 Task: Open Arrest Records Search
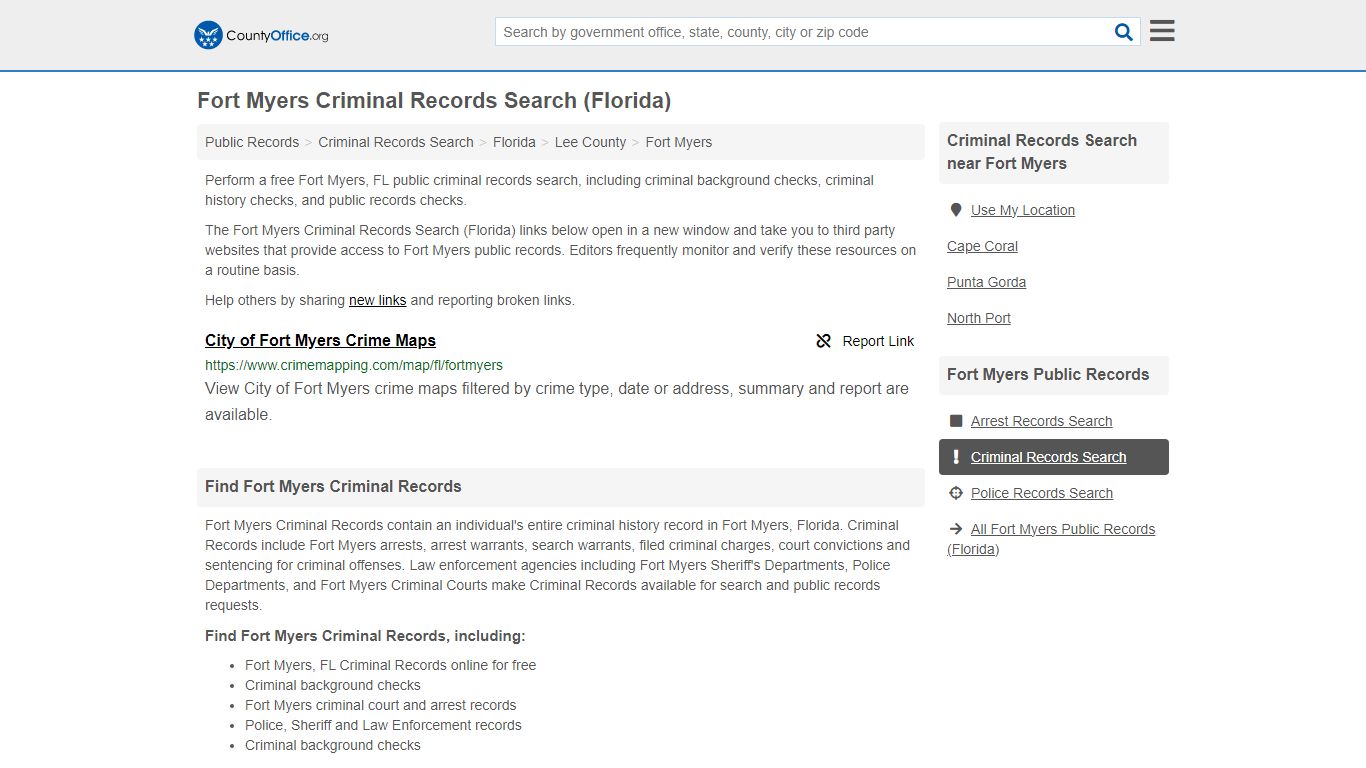tap(1041, 421)
